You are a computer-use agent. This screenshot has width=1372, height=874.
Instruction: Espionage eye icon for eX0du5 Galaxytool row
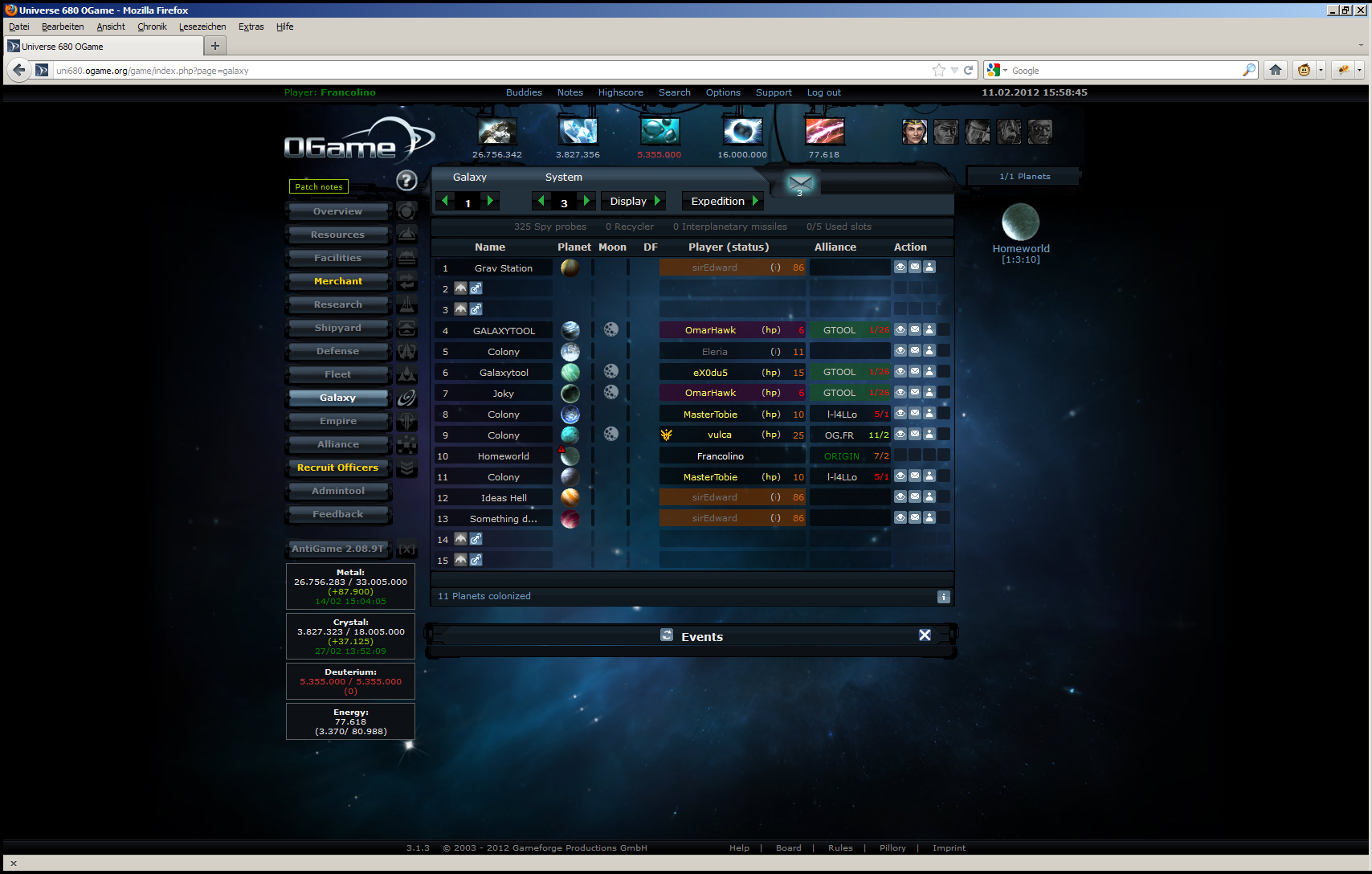tap(900, 371)
